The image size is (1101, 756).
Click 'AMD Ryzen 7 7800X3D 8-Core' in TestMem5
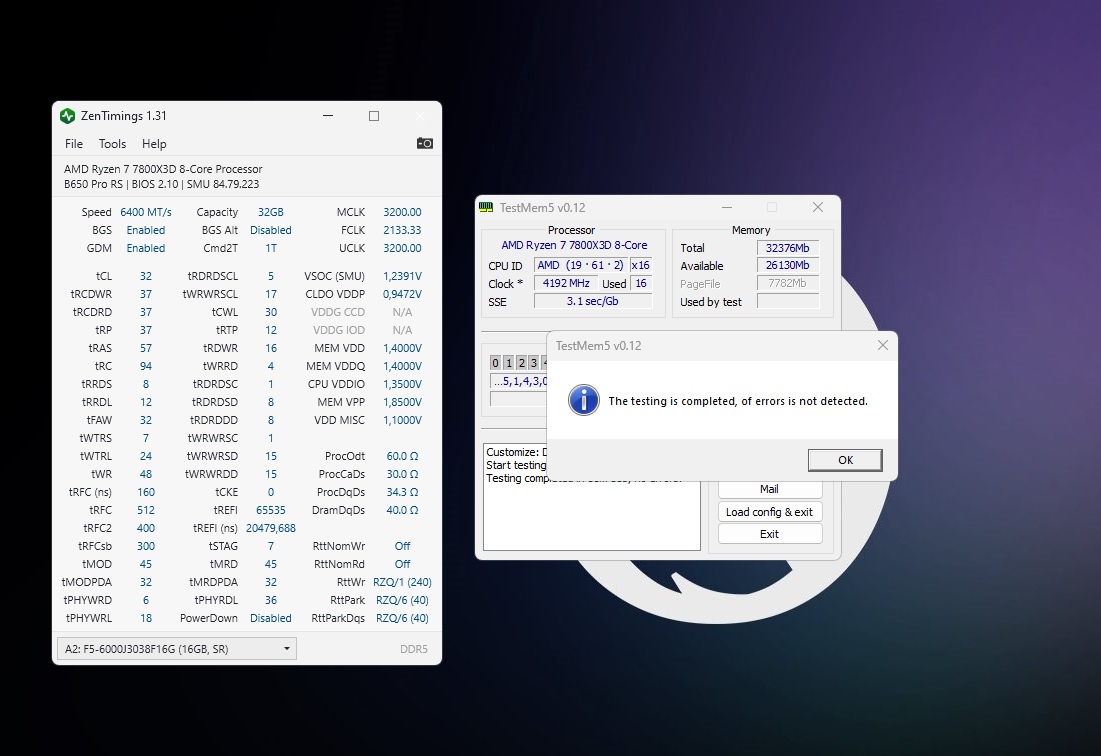point(574,245)
